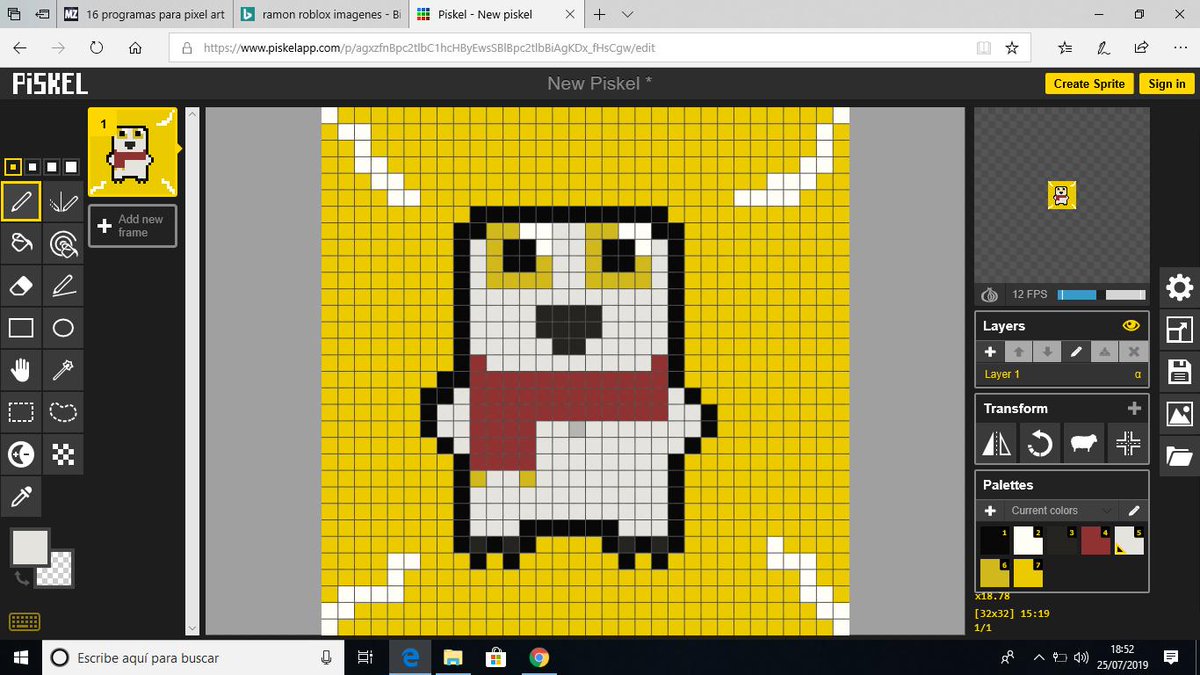Click the Align to center transform icon
Viewport: 1200px width, 675px height.
[x=1127, y=443]
